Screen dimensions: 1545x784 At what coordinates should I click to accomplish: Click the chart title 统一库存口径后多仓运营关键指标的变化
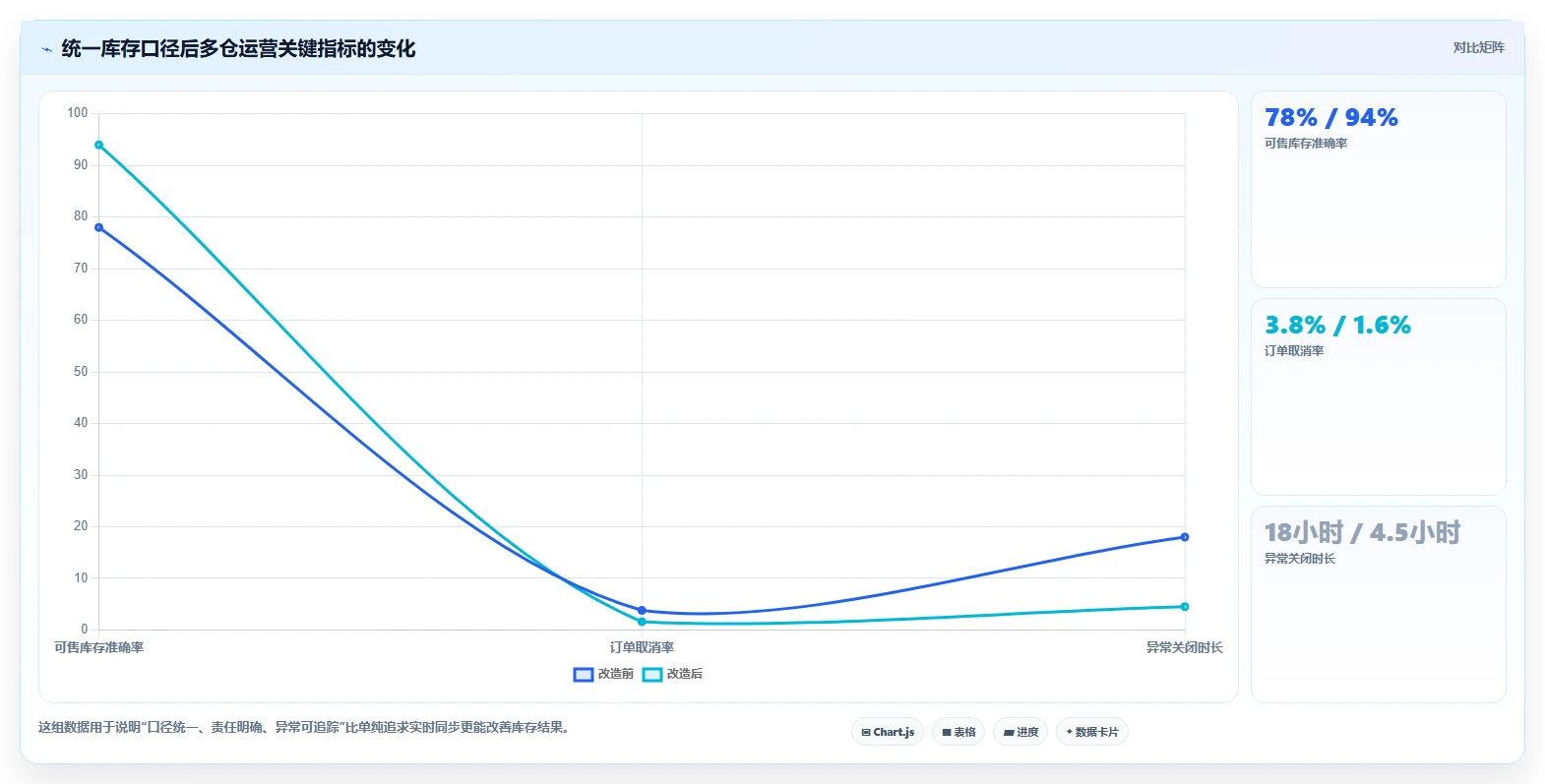[x=238, y=48]
